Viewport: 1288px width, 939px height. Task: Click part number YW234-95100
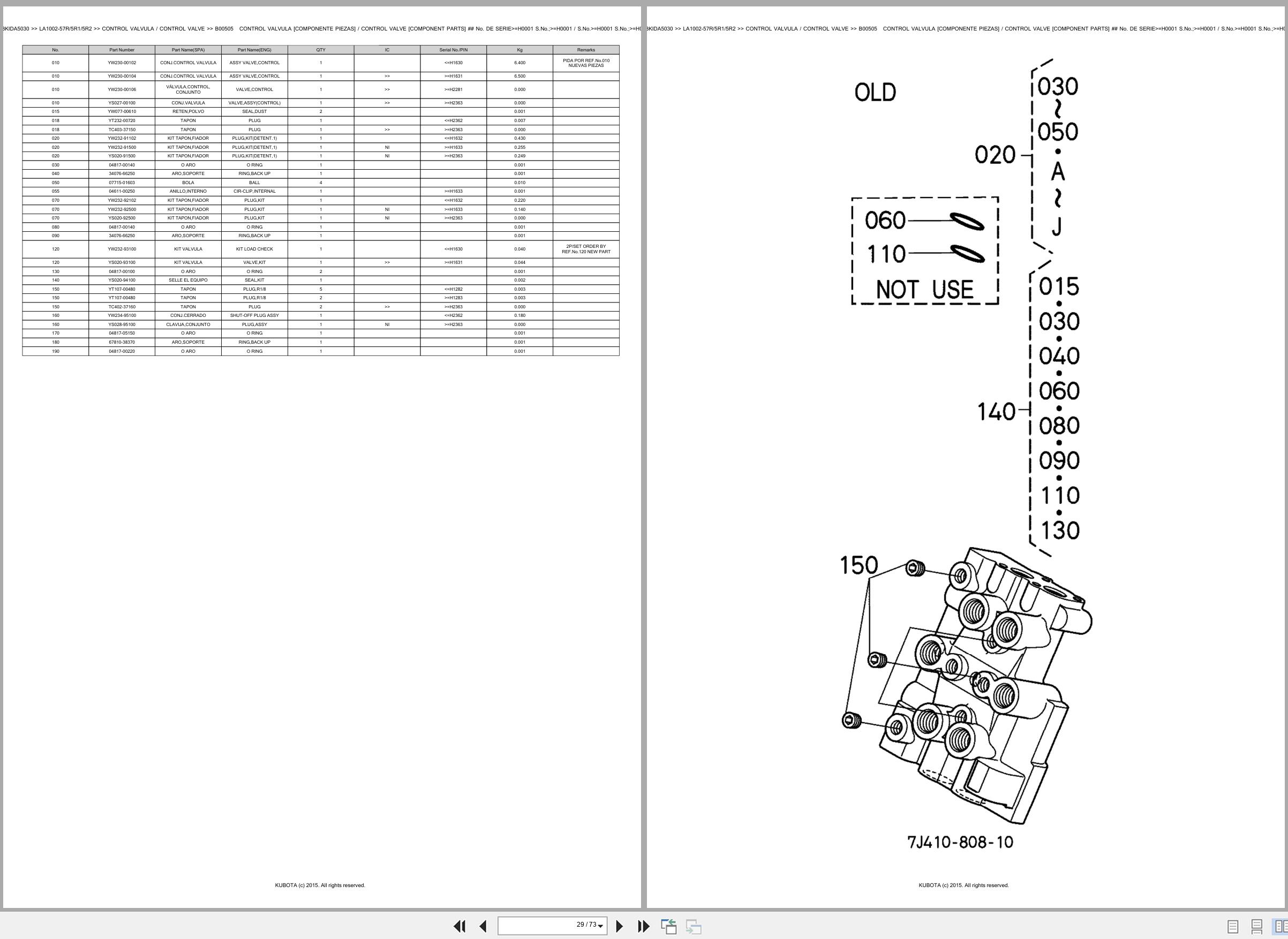pos(122,315)
